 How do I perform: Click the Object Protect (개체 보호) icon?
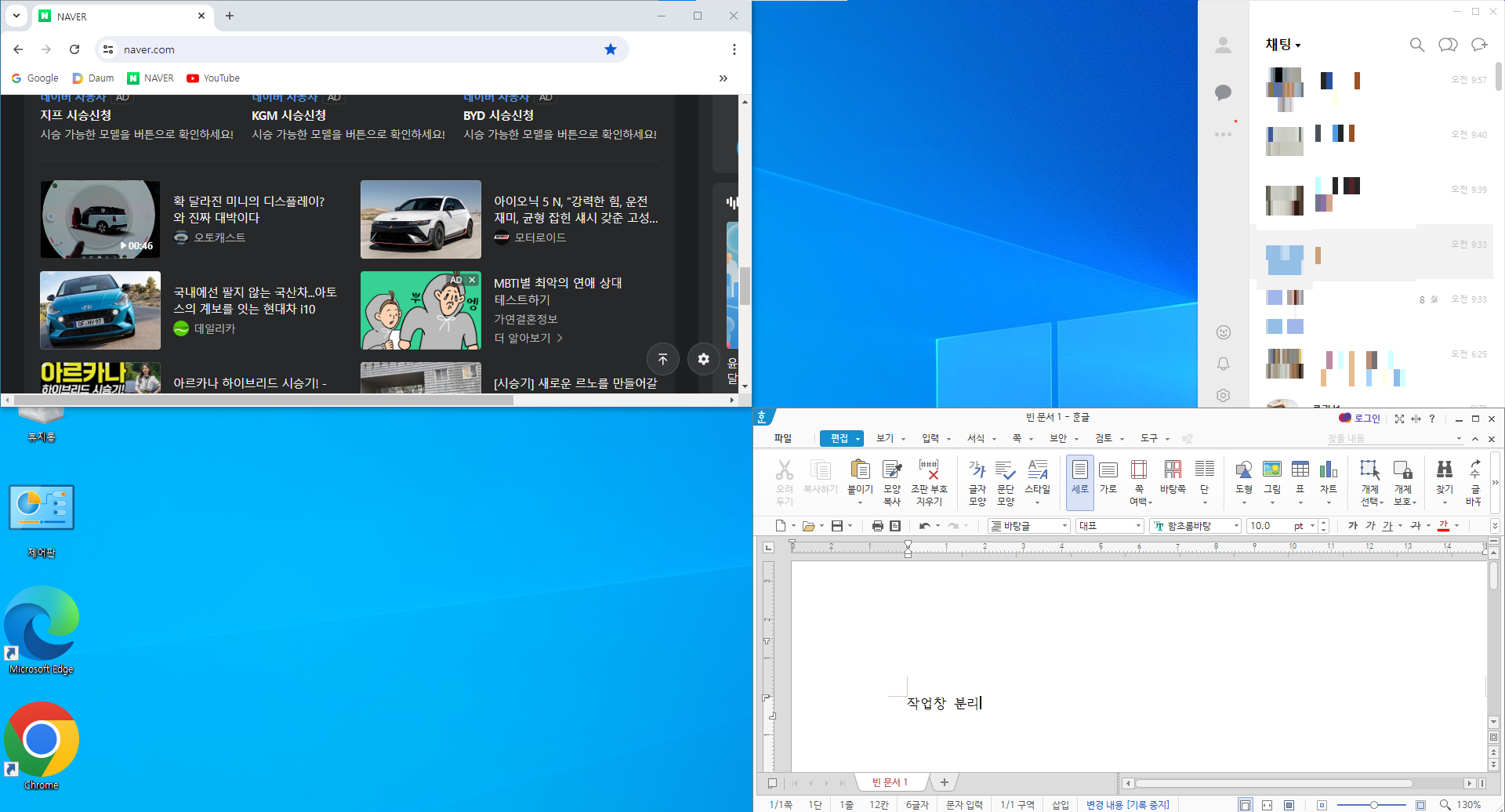1403,481
